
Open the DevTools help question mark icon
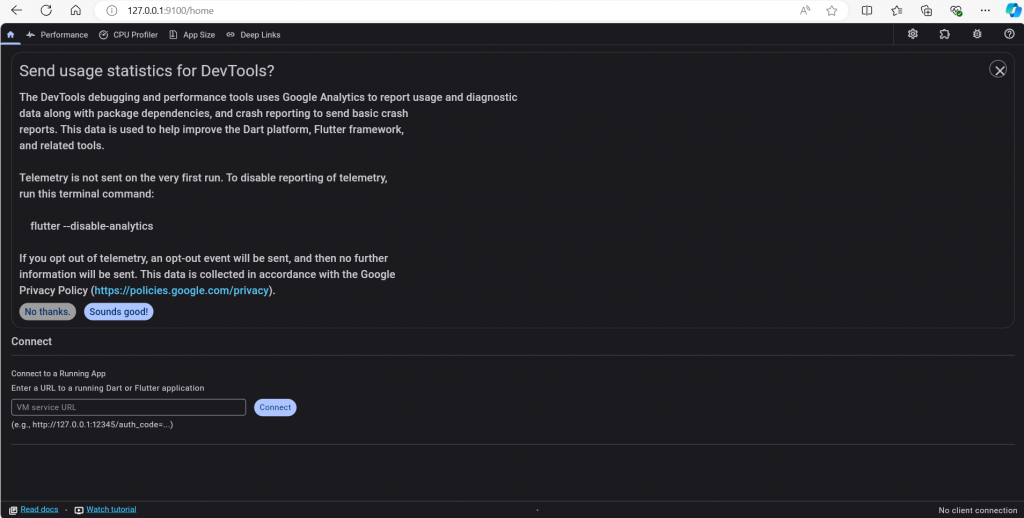[1009, 34]
